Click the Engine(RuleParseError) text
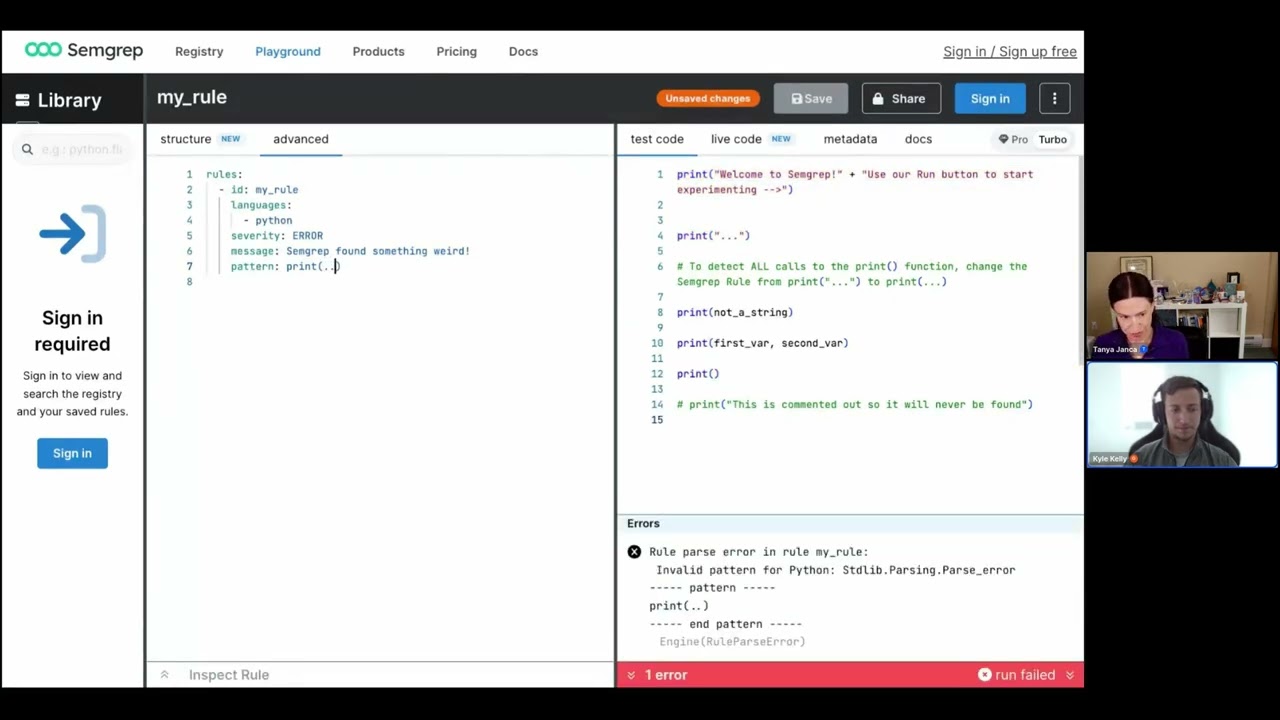This screenshot has width=1280, height=720. click(x=732, y=641)
